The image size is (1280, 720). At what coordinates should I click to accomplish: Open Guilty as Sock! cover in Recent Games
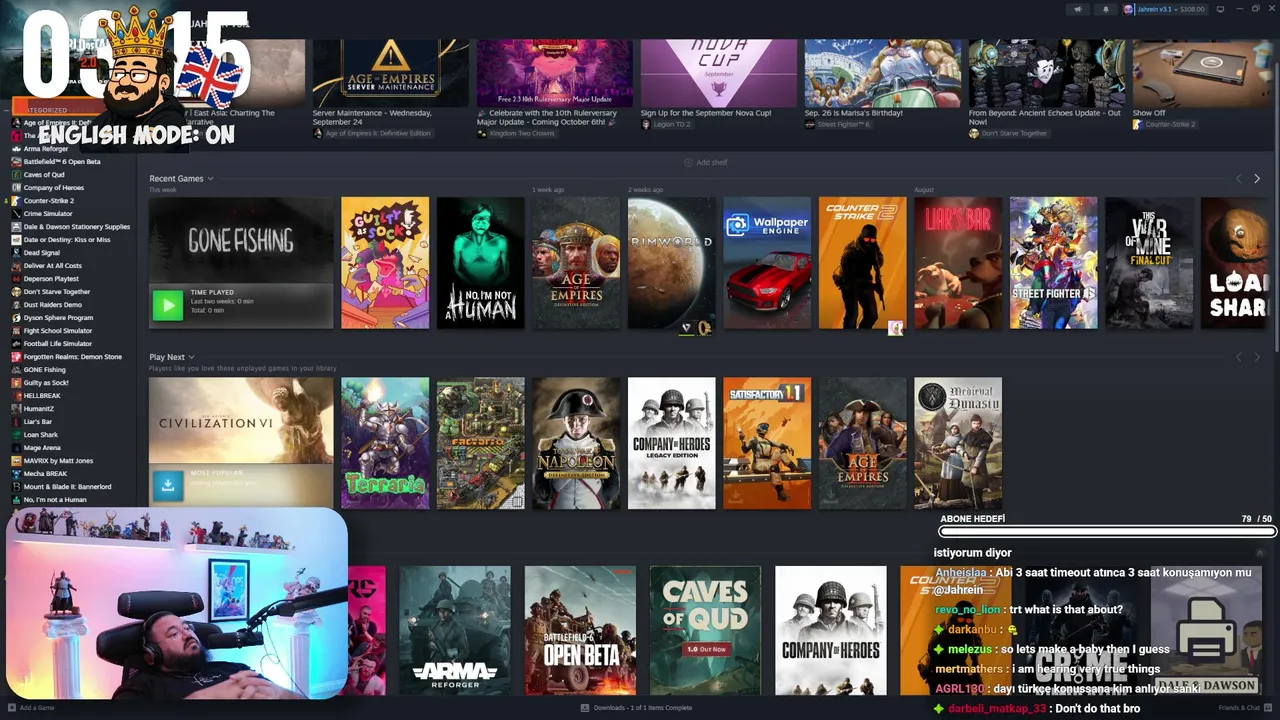point(385,263)
